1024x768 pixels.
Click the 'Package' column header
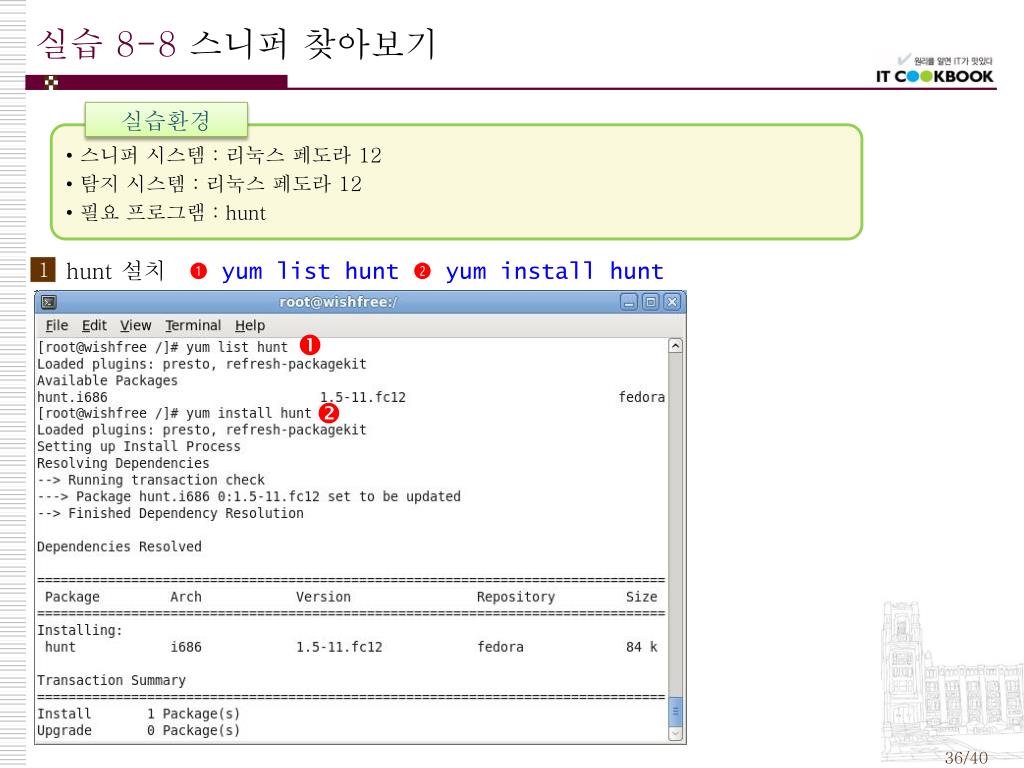pos(72,597)
